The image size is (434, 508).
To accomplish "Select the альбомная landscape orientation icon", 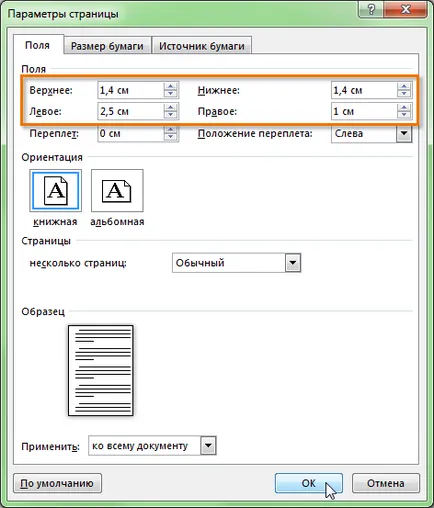I will point(117,190).
